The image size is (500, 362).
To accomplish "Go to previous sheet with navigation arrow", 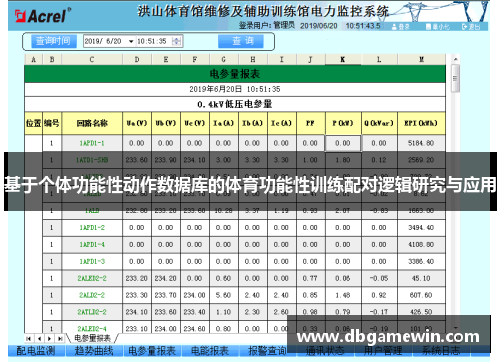I will tap(40, 339).
